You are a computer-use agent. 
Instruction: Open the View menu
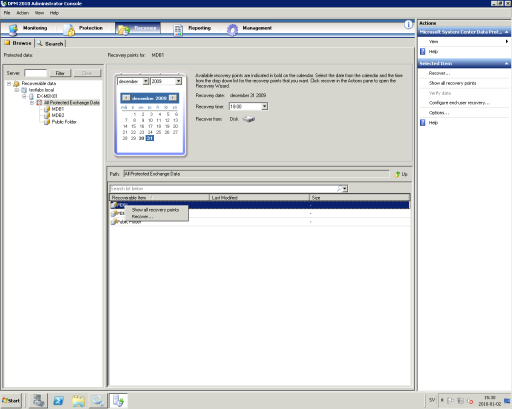[x=39, y=13]
